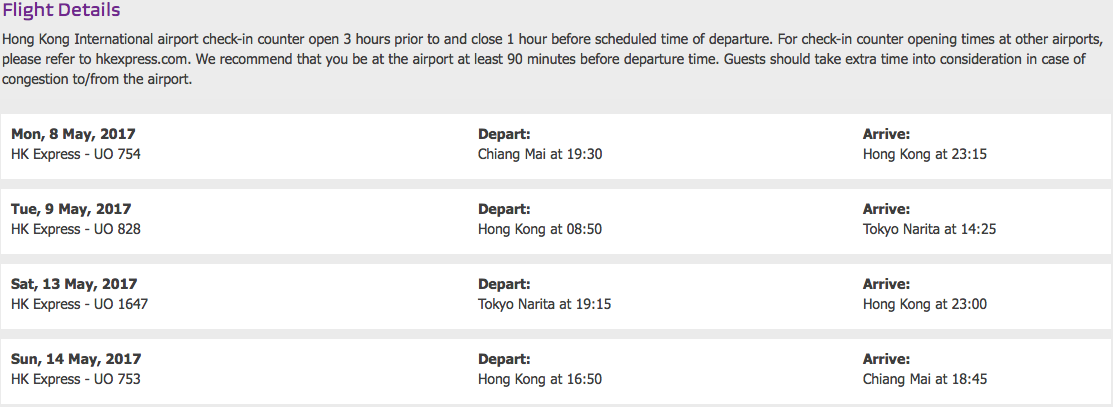
Task: Click arrival Hong Kong at 23:15
Action: coord(925,154)
